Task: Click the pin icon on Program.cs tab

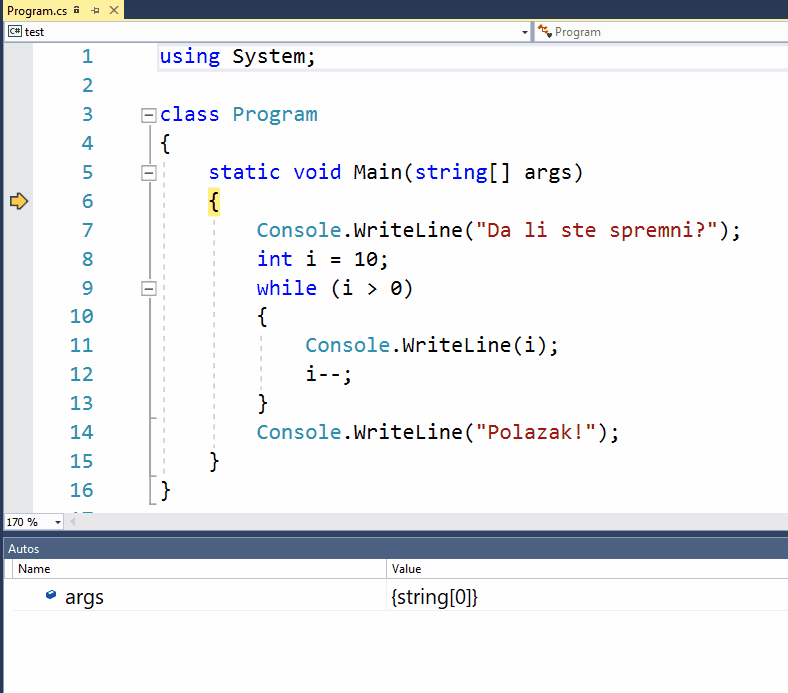Action: click(95, 10)
